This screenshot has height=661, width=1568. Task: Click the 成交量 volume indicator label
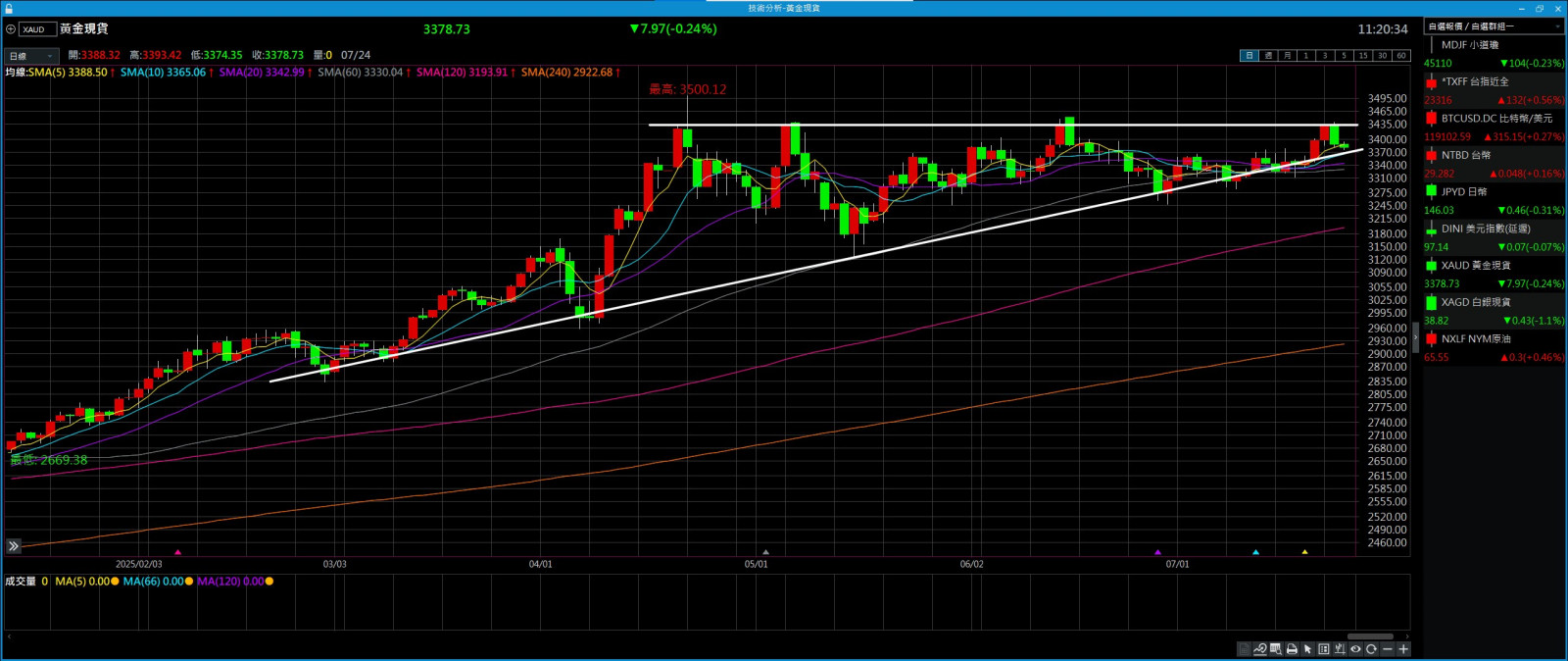(x=21, y=582)
